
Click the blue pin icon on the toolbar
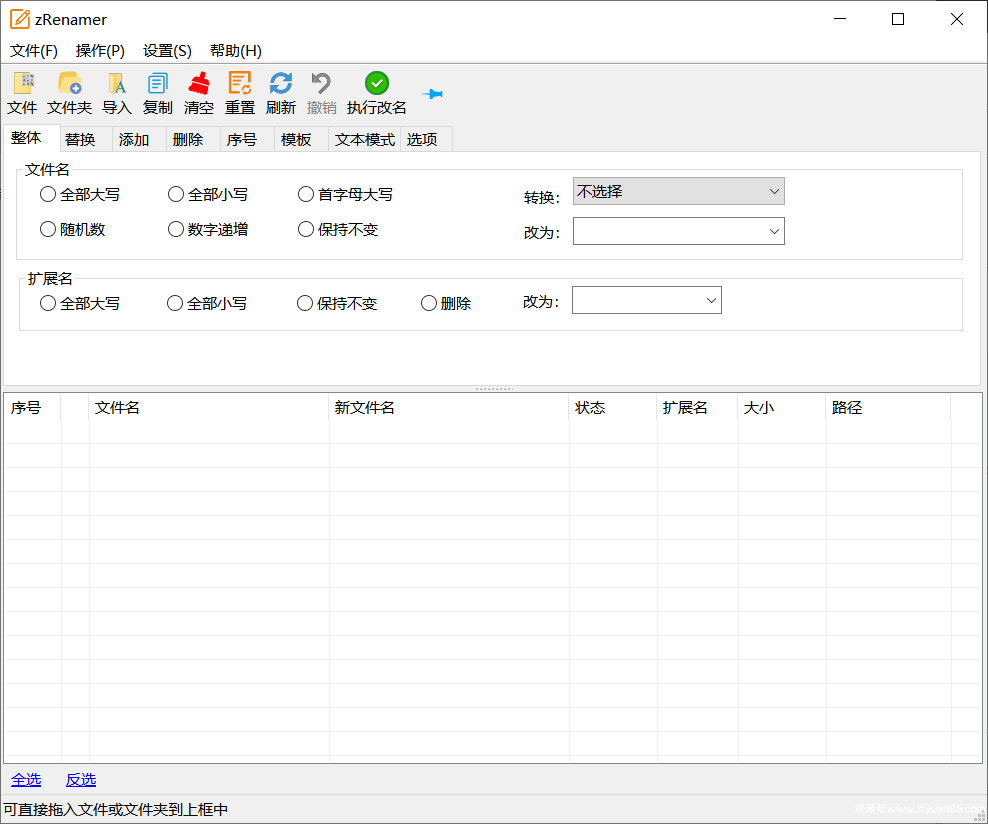432,93
